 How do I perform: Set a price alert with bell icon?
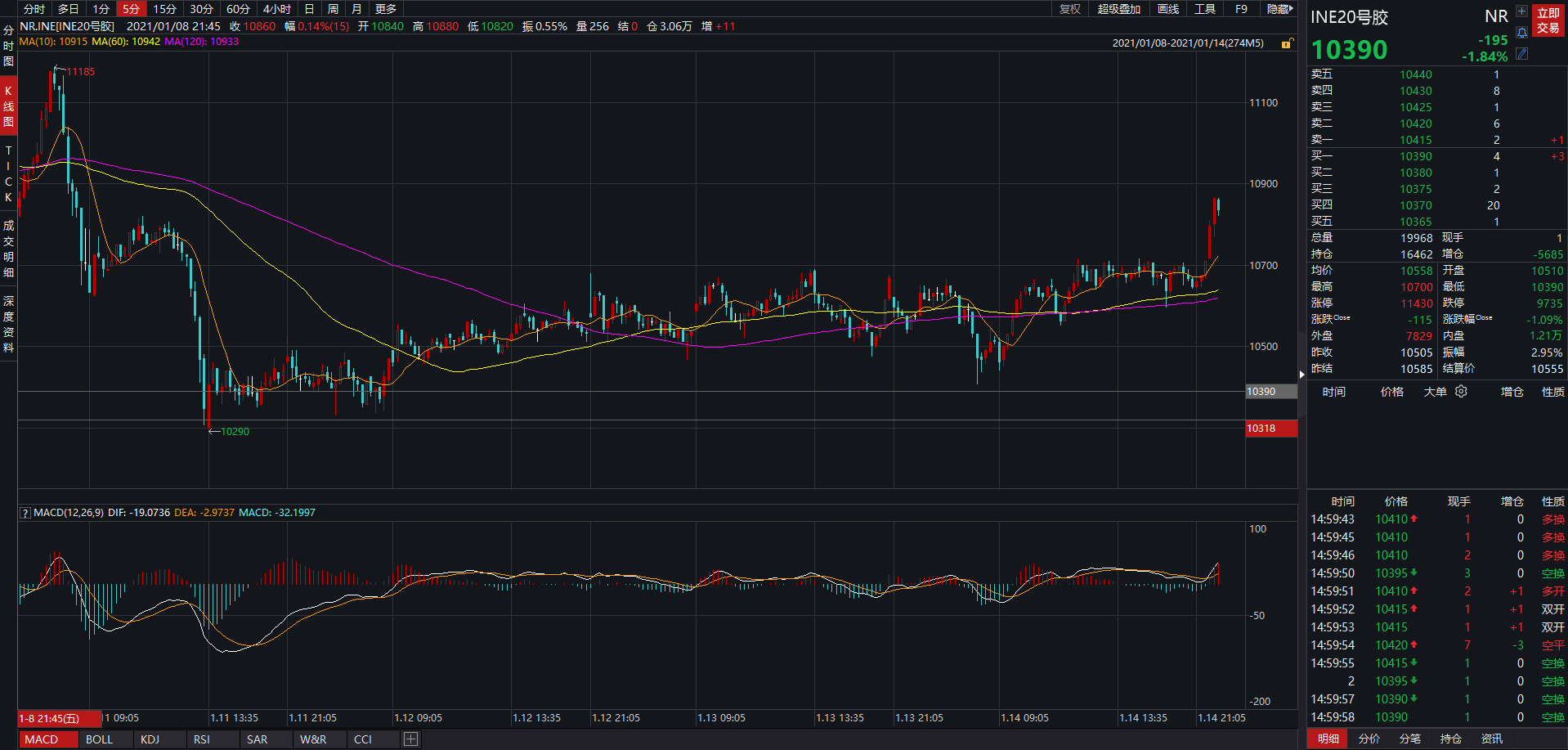[1521, 33]
